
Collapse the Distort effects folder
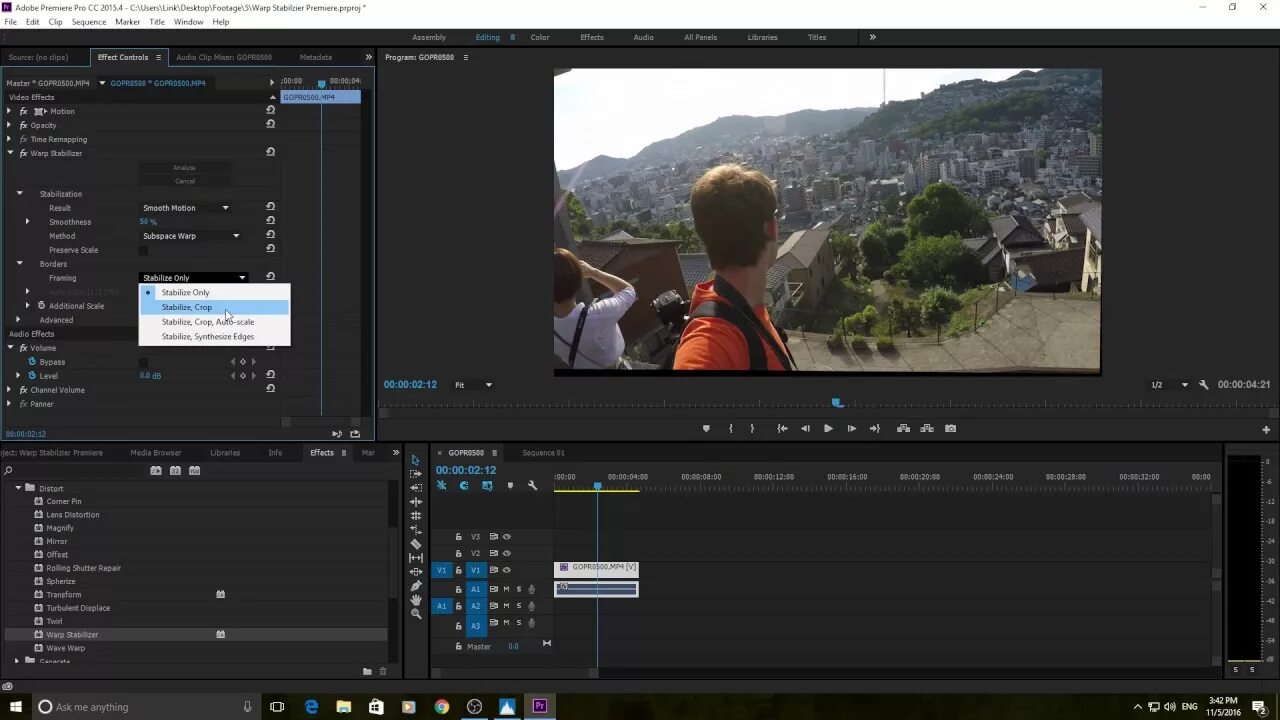pos(18,488)
